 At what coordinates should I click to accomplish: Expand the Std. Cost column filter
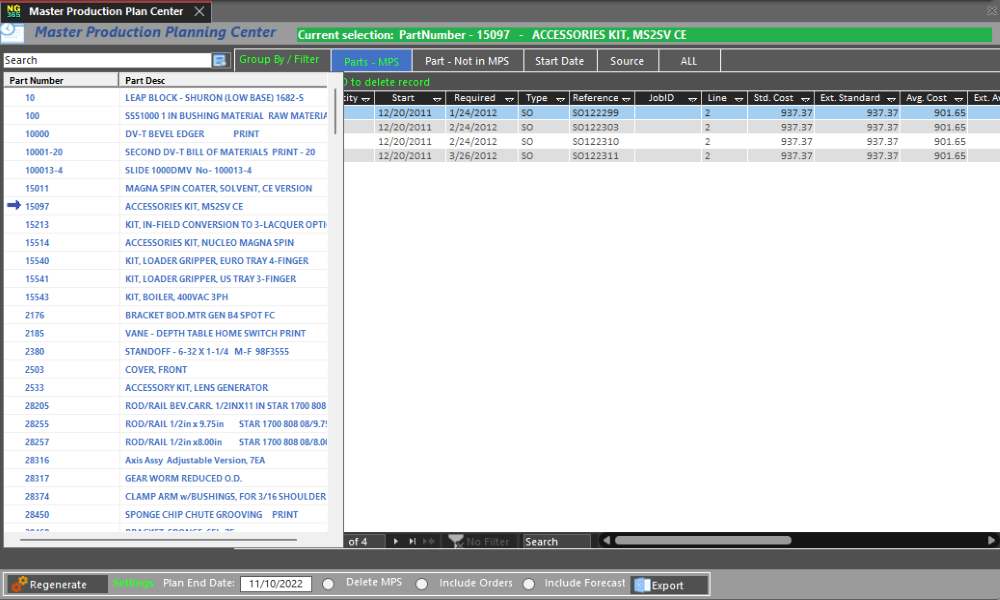pyautogui.click(x=804, y=99)
